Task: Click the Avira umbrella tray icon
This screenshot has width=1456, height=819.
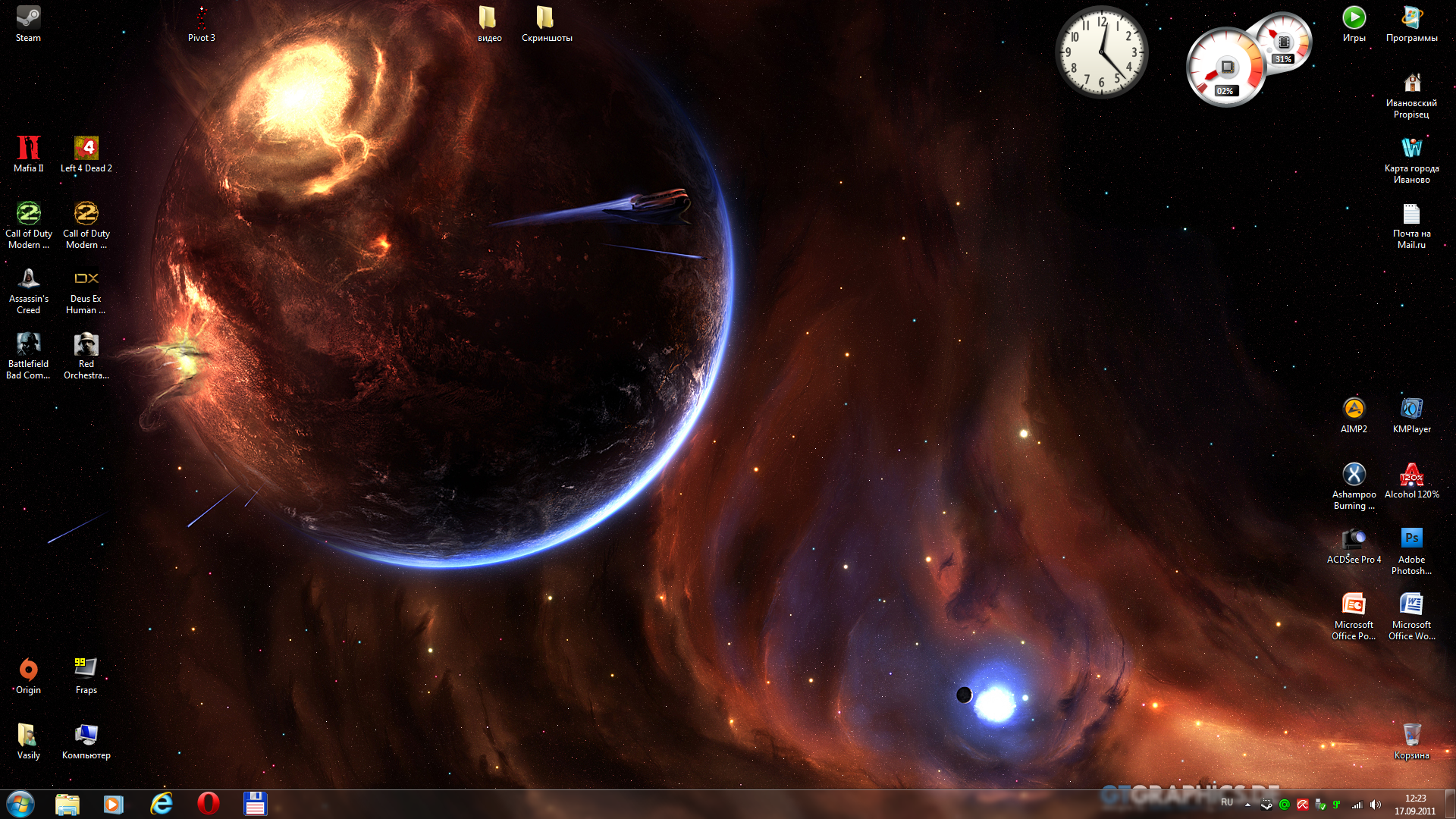Action: 1302,805
